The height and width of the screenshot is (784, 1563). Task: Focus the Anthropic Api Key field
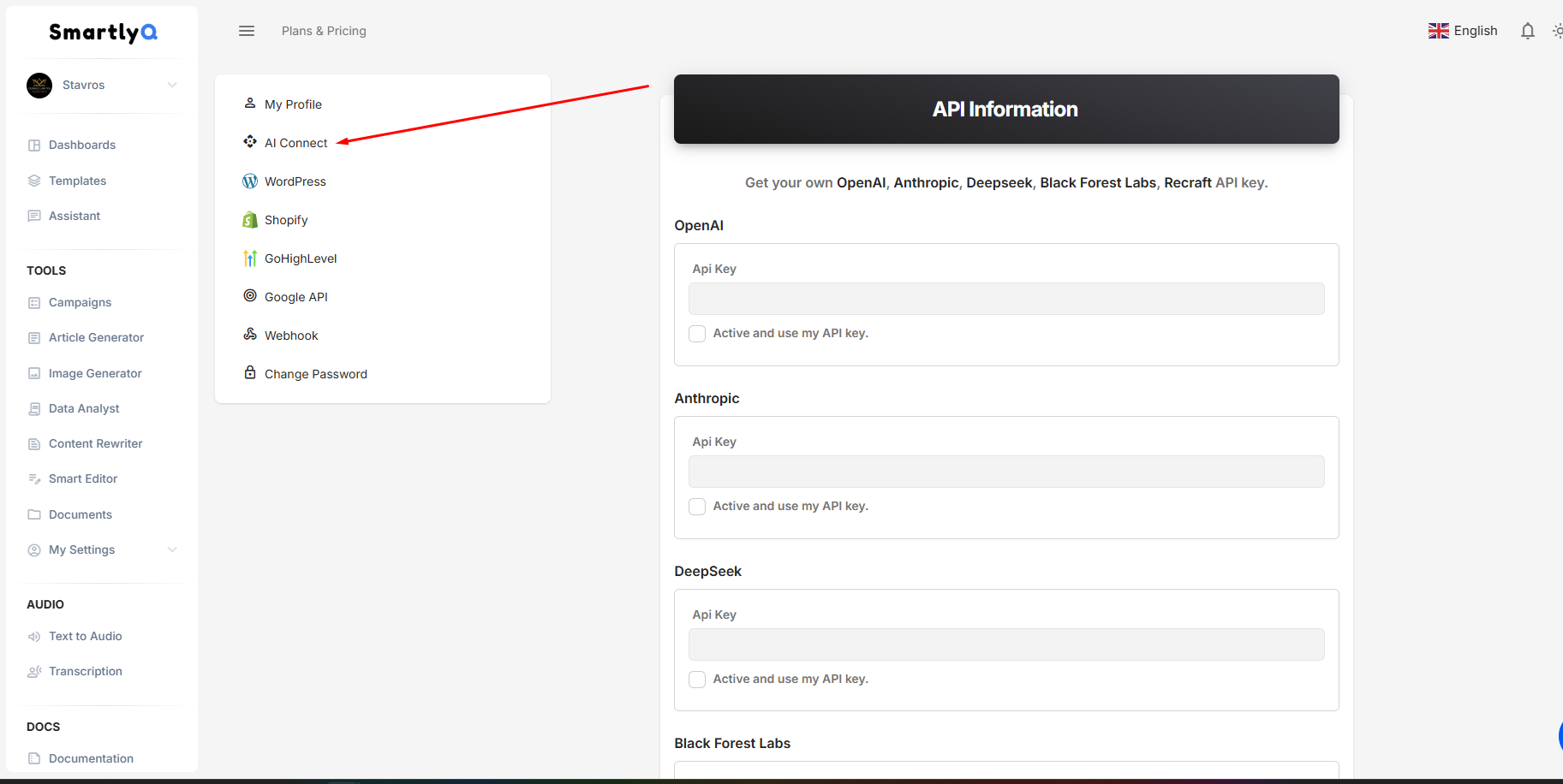(1006, 472)
